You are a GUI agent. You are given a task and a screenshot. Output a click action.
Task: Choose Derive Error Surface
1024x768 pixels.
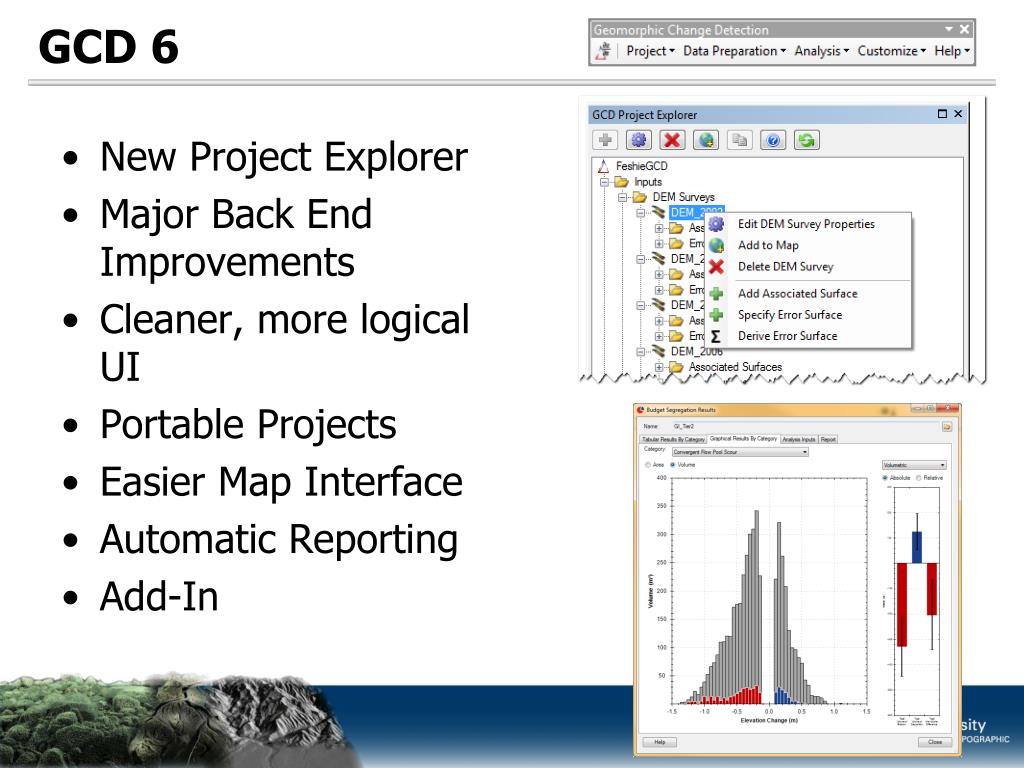[808, 336]
